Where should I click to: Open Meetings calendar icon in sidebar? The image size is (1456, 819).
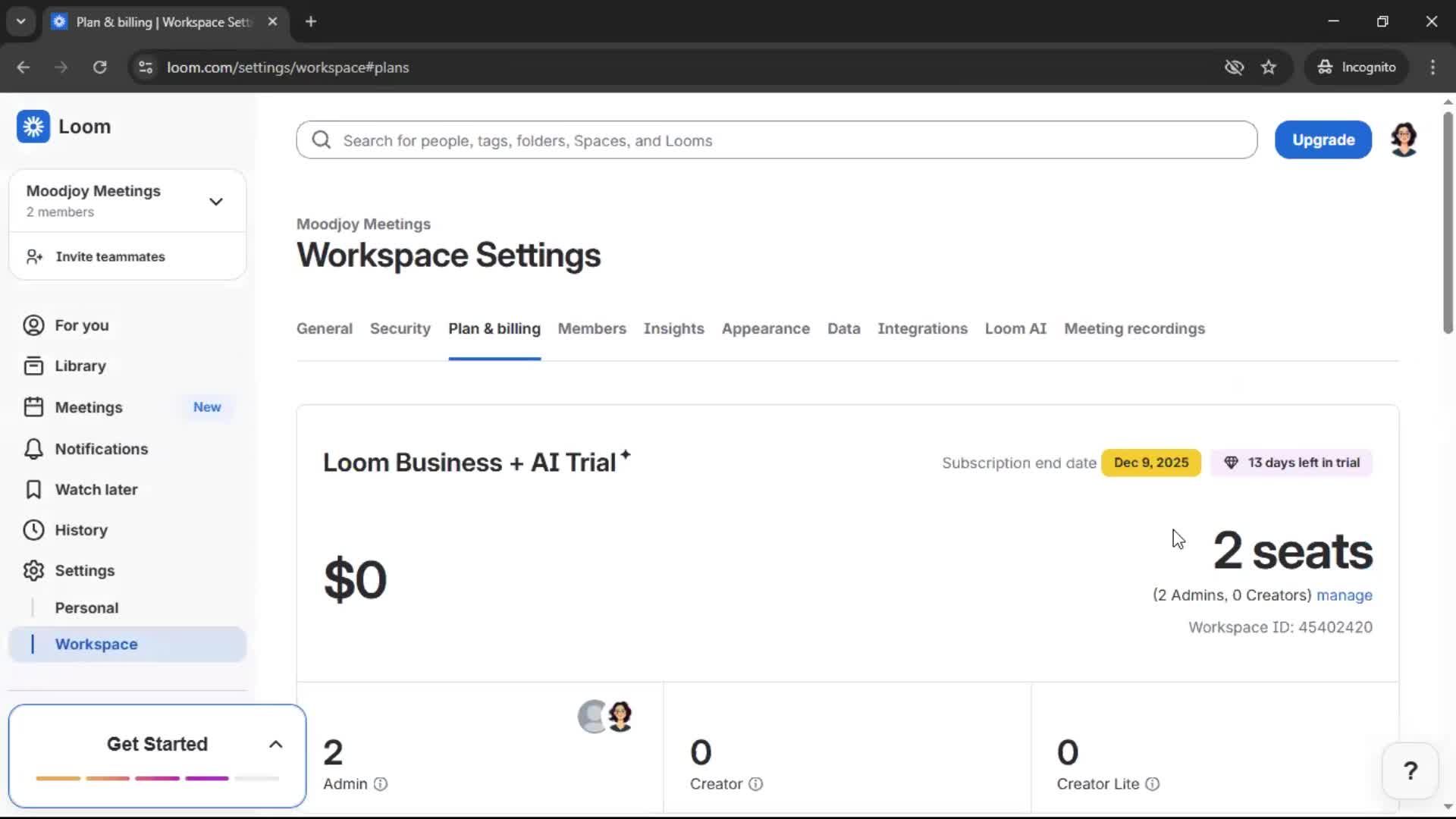[x=33, y=407]
